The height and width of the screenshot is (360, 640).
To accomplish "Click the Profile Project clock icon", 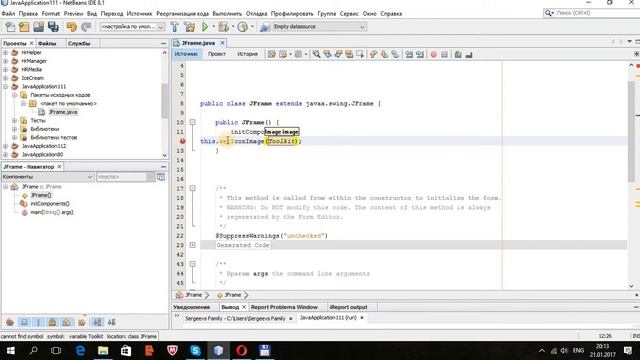I will pyautogui.click(x=243, y=27).
